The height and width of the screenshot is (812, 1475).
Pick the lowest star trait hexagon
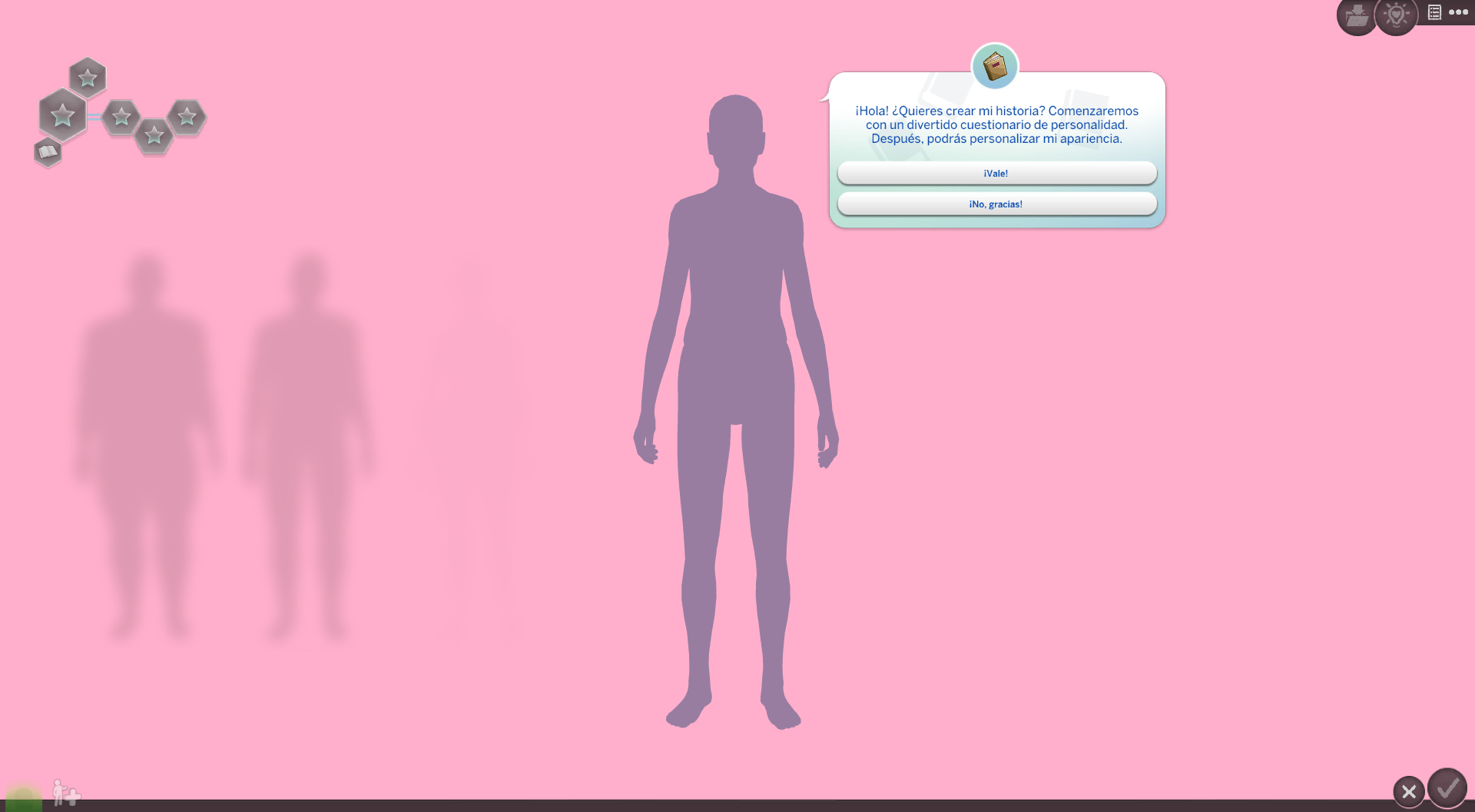point(154,136)
